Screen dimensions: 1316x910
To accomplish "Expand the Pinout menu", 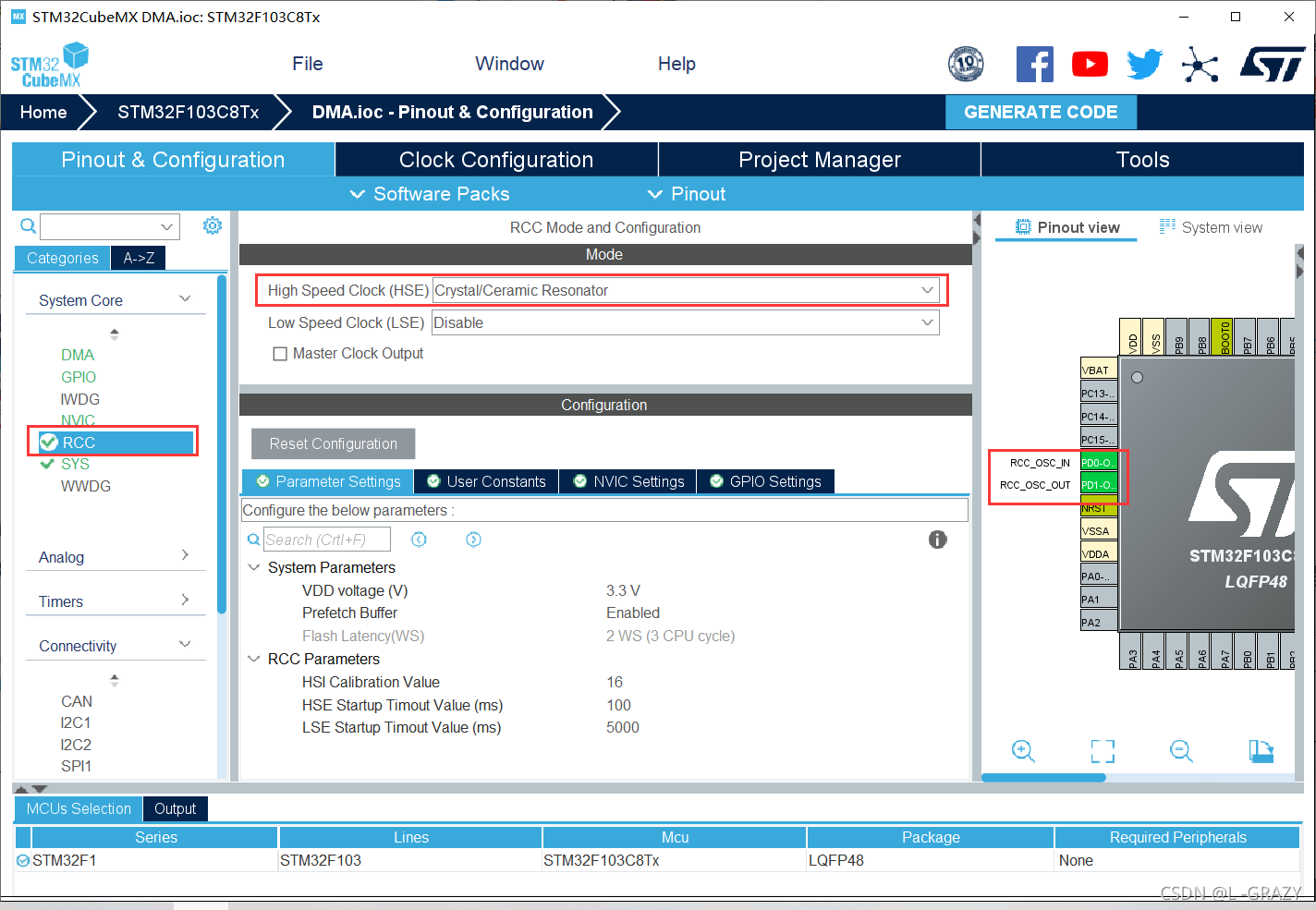I will (687, 194).
